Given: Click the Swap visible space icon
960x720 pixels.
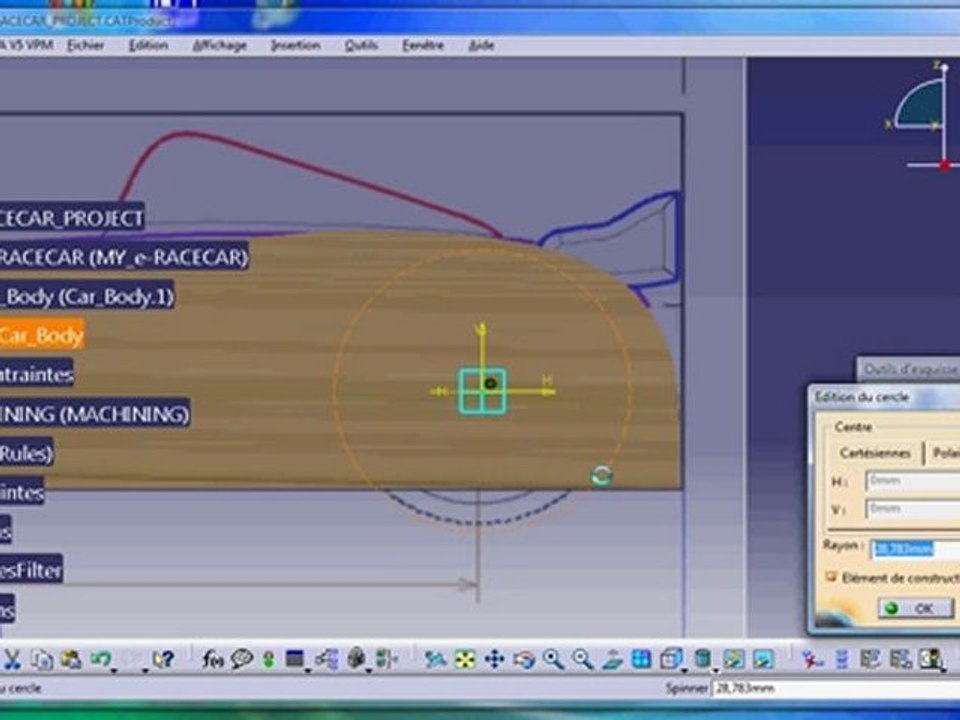Looking at the screenshot, I should pos(763,660).
